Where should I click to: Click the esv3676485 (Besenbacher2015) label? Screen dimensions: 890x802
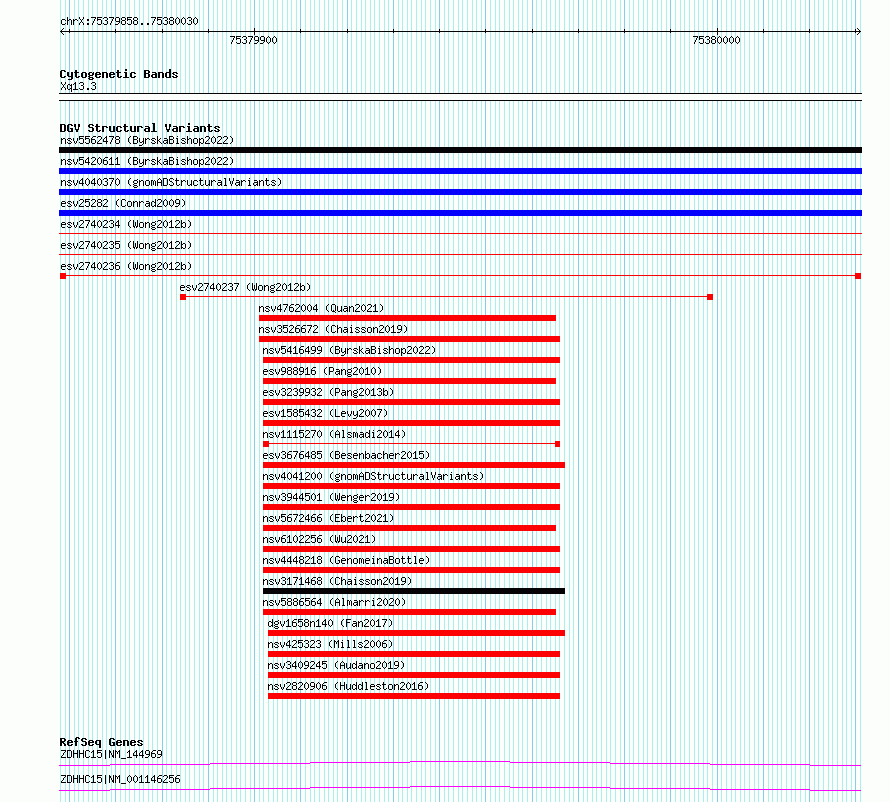346,455
